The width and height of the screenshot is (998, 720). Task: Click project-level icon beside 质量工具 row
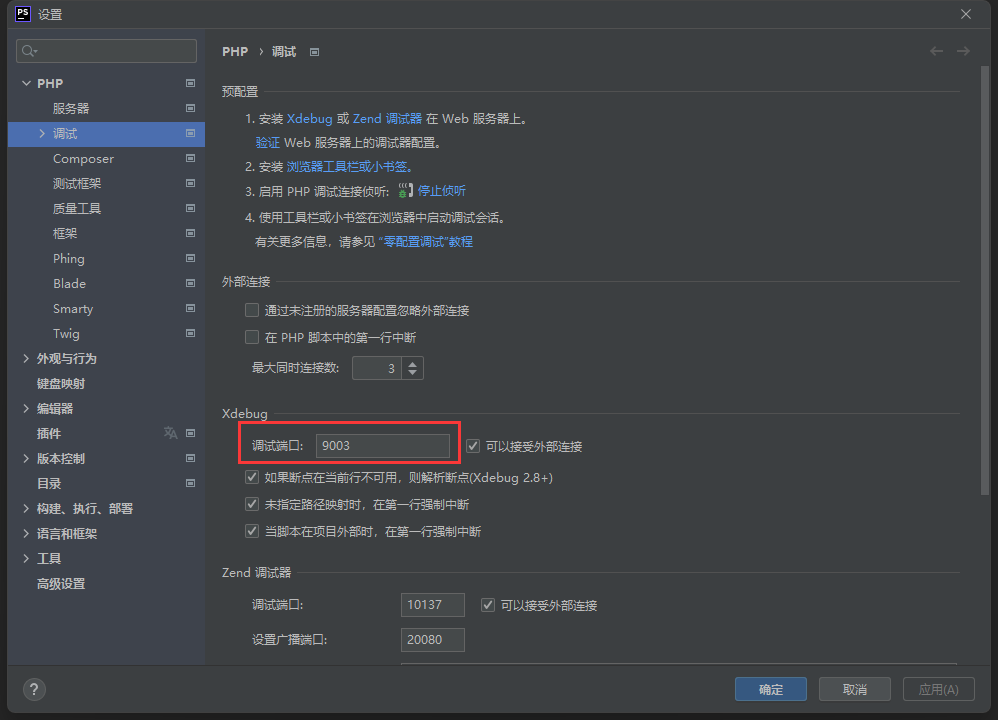coord(190,208)
